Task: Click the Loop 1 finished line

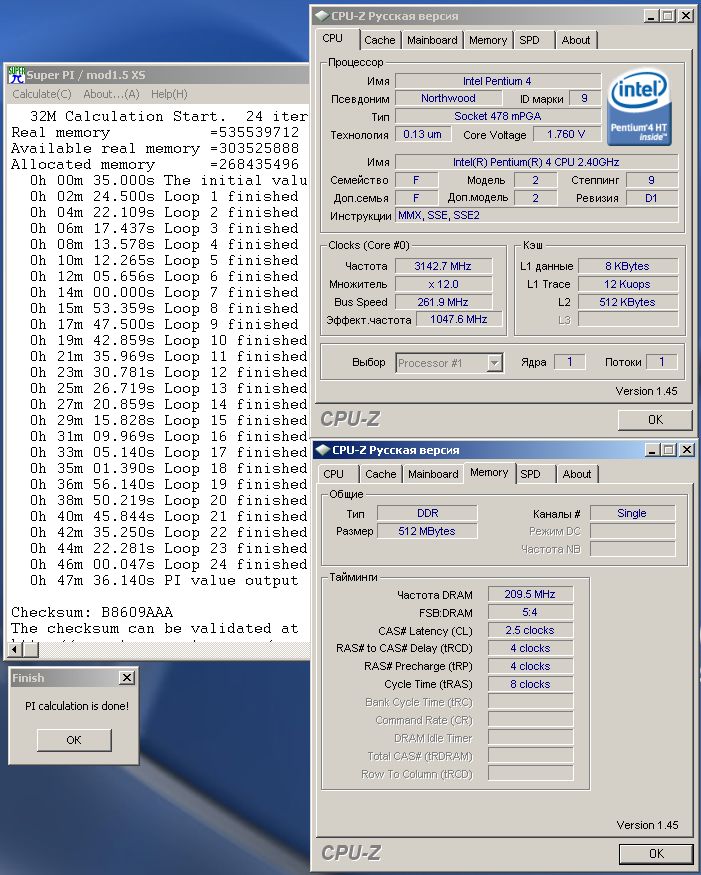Action: click(x=164, y=196)
